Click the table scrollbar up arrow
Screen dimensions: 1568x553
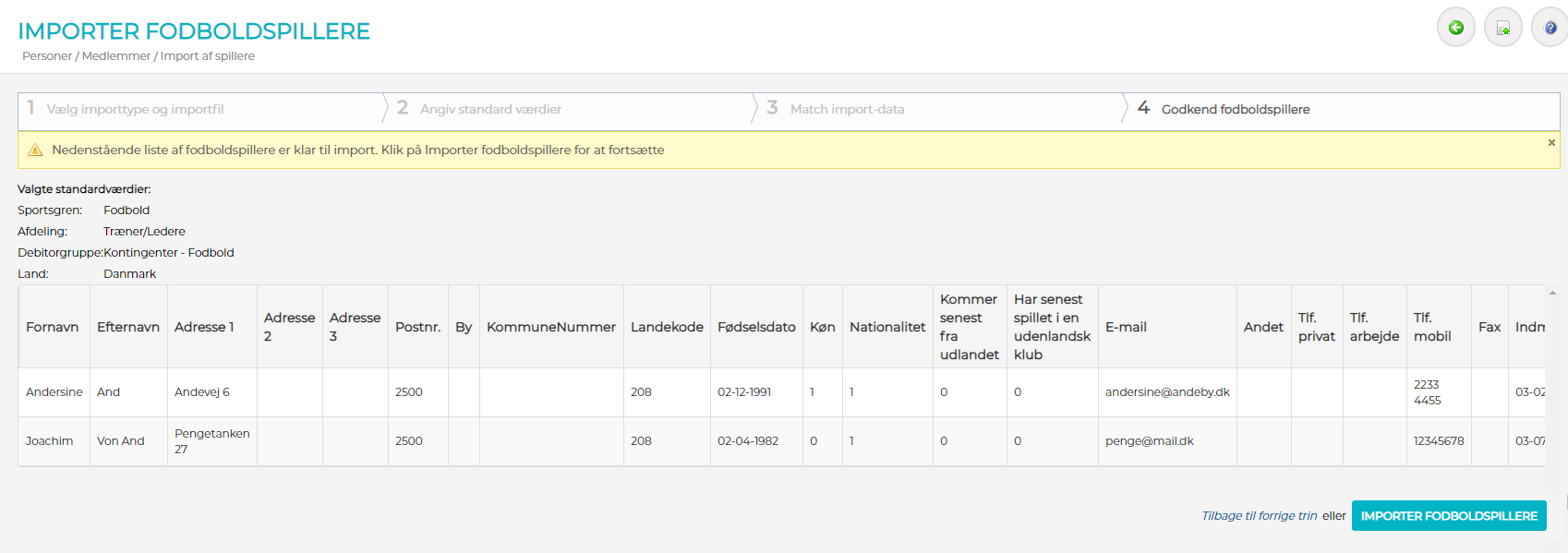(x=1552, y=293)
